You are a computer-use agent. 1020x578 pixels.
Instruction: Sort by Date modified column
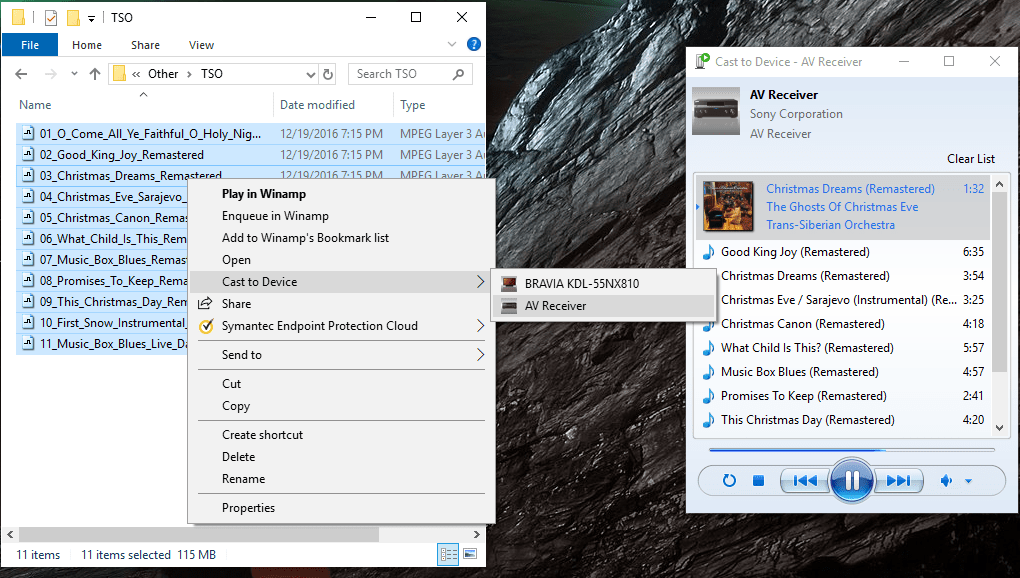point(317,105)
